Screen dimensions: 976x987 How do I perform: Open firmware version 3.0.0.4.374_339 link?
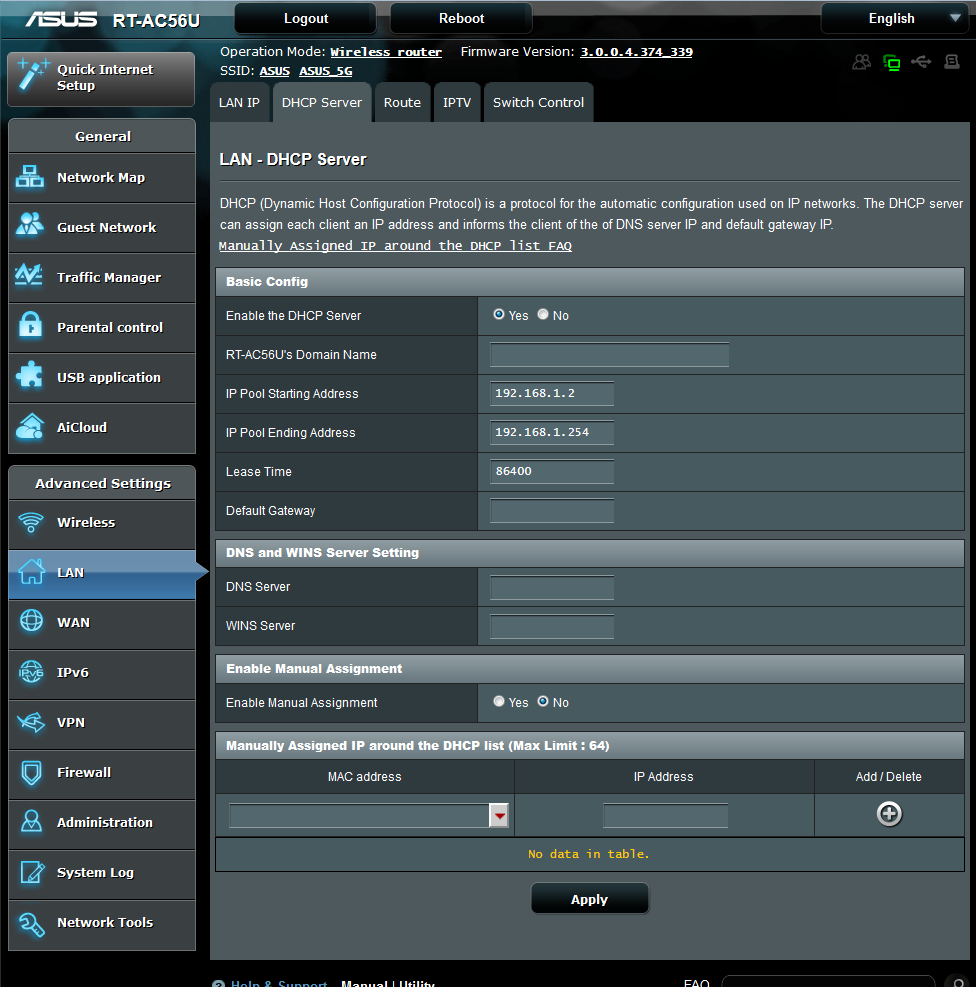636,52
